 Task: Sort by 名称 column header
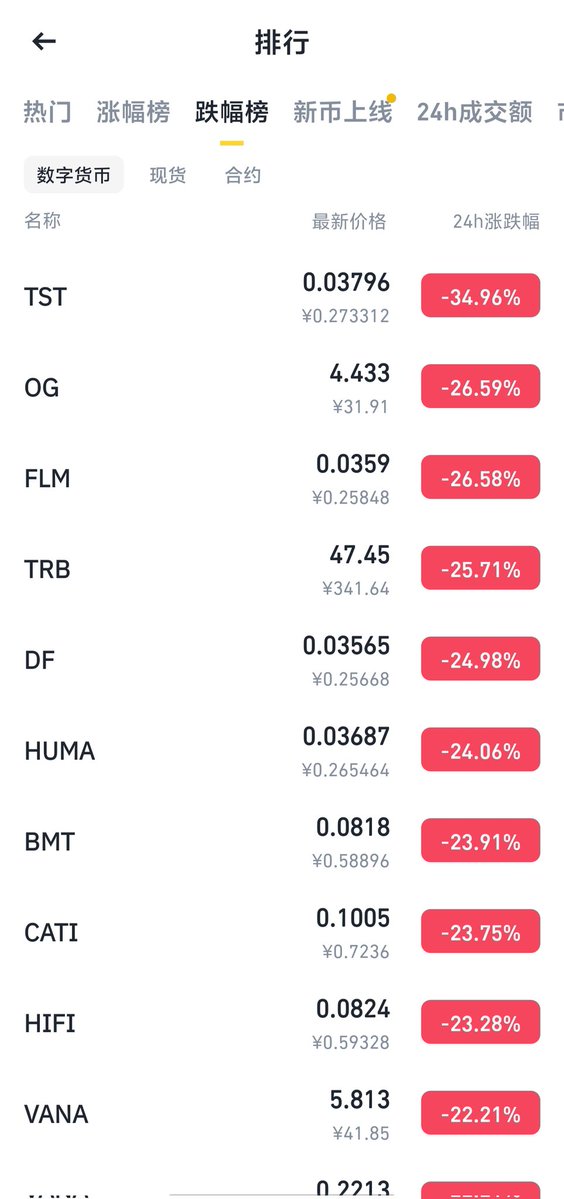point(42,221)
